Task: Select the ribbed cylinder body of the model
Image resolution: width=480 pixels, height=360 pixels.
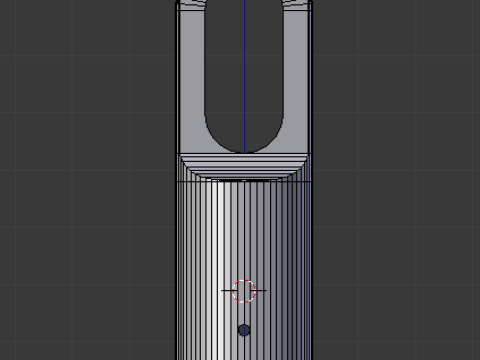Action: click(244, 270)
